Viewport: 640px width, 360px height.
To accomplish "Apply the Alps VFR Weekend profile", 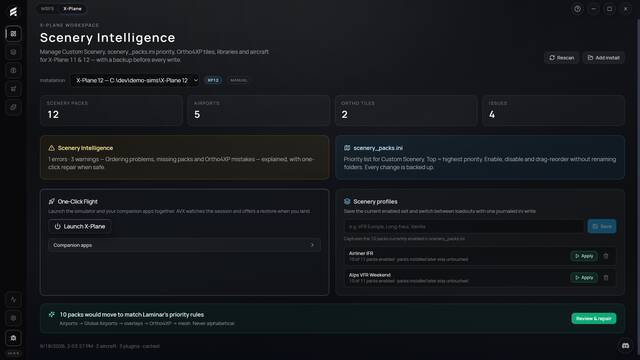I will point(584,278).
